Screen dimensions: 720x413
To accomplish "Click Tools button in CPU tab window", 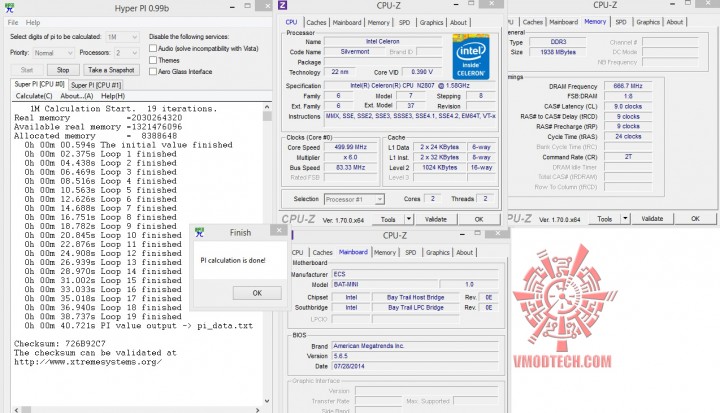I will tap(388, 219).
